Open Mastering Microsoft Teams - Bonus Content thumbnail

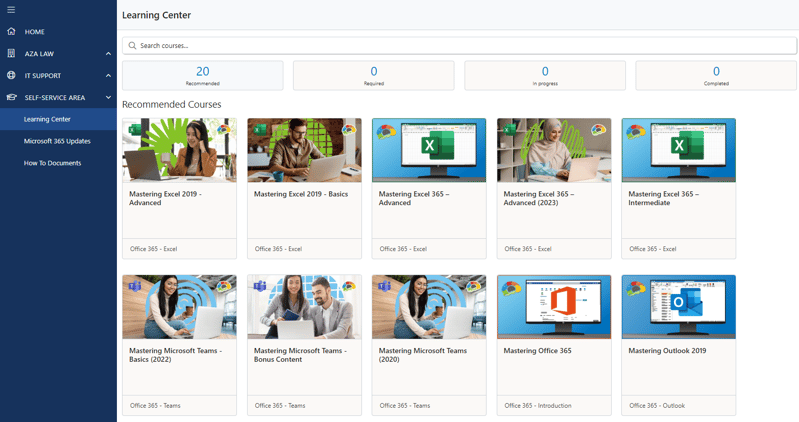(x=304, y=307)
